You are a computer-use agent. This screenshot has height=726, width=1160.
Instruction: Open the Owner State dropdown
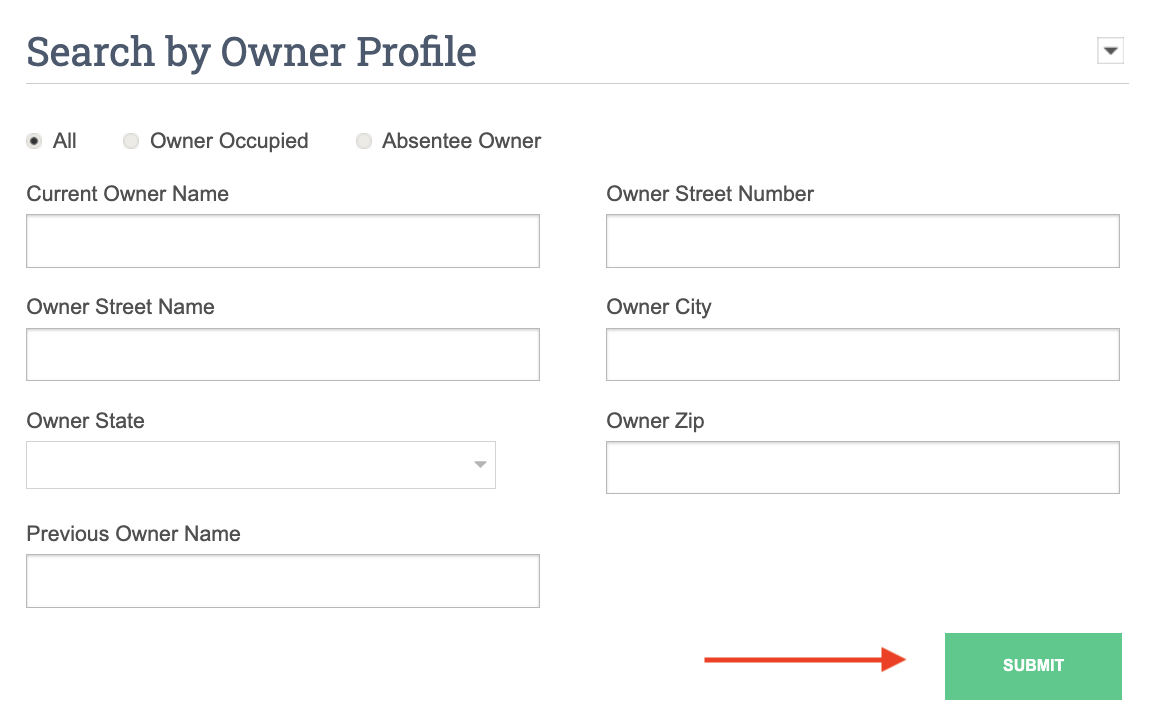(261, 465)
